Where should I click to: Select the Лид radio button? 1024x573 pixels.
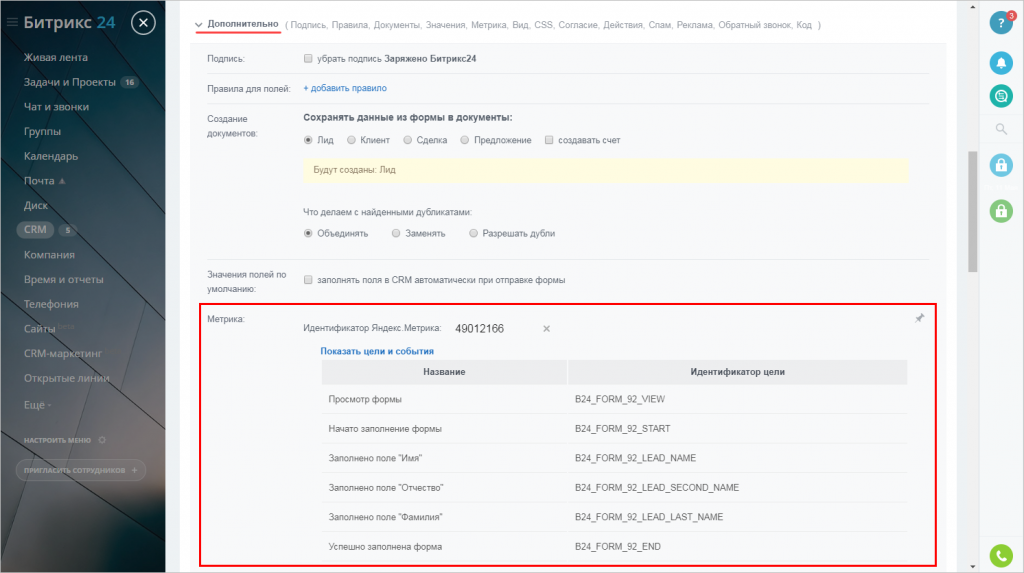308,140
